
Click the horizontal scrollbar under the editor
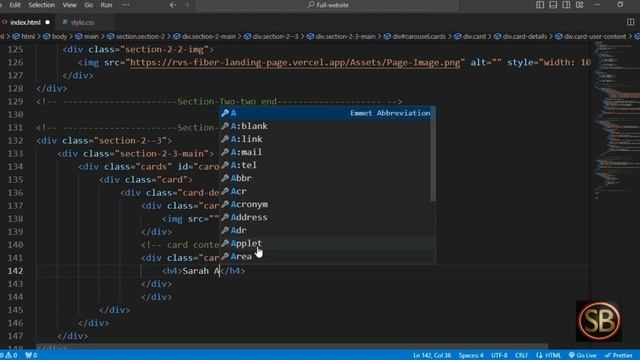(292, 346)
